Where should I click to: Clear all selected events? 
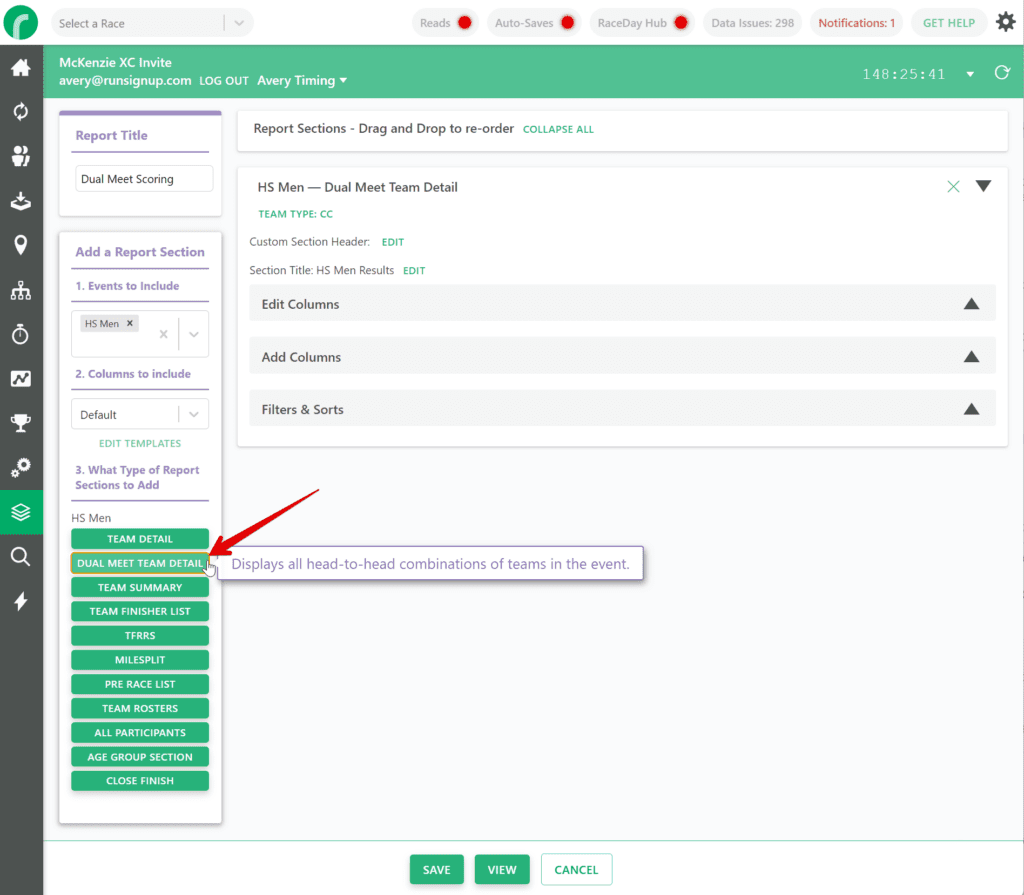[163, 334]
